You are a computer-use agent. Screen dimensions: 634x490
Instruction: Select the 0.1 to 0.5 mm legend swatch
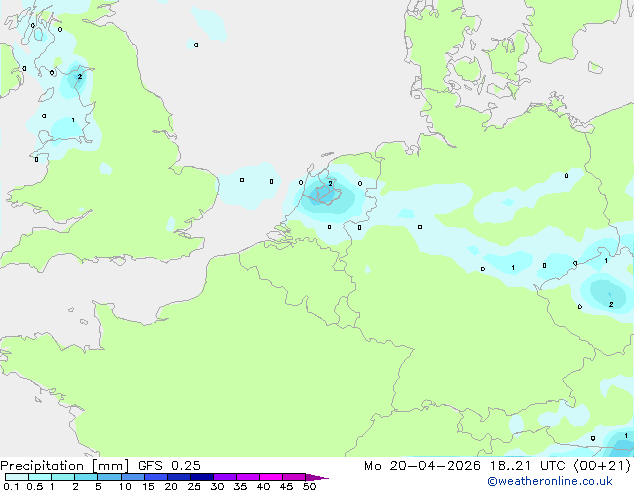(x=17, y=477)
